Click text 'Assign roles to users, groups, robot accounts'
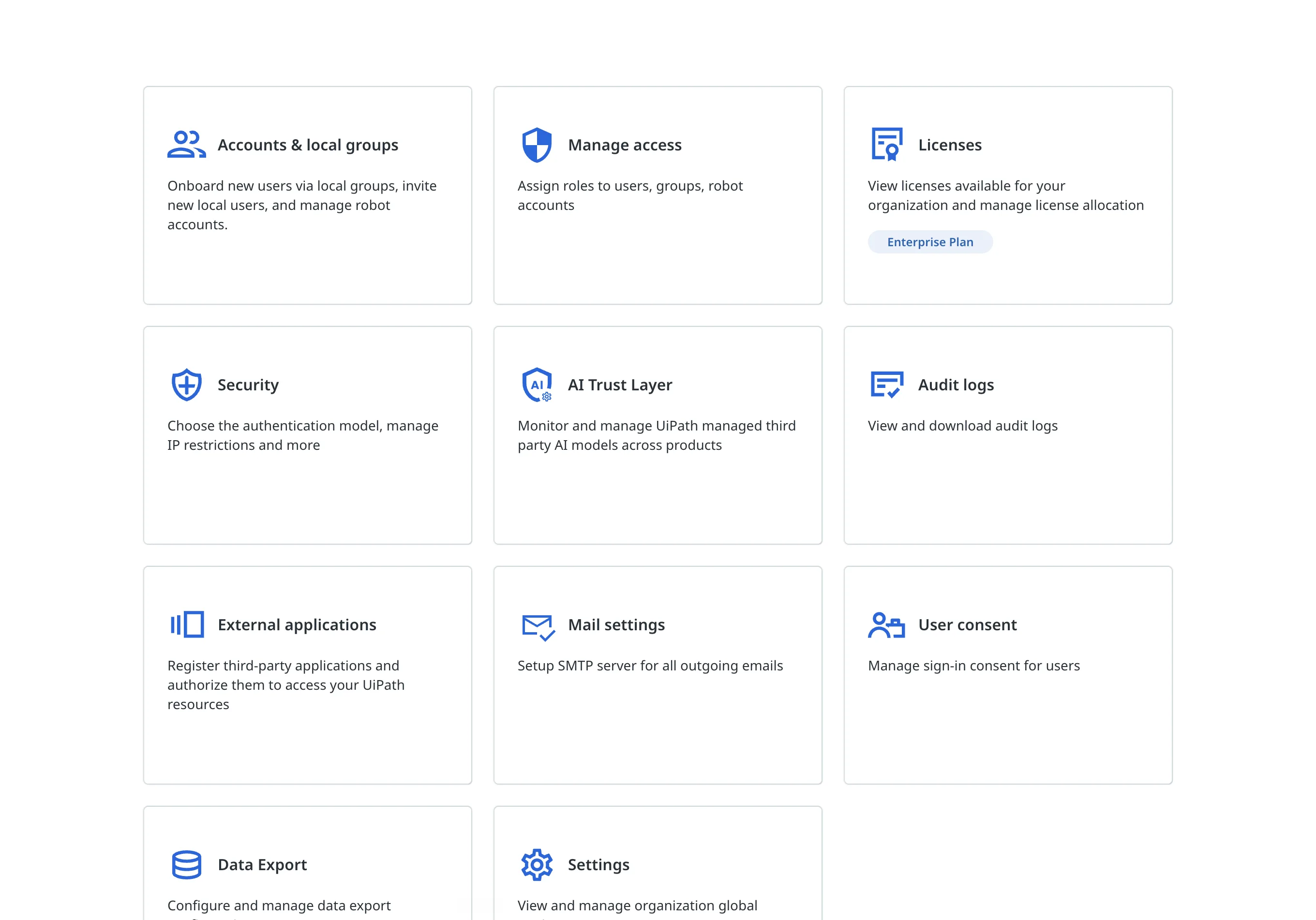This screenshot has height=920, width=1316. pyautogui.click(x=630, y=195)
